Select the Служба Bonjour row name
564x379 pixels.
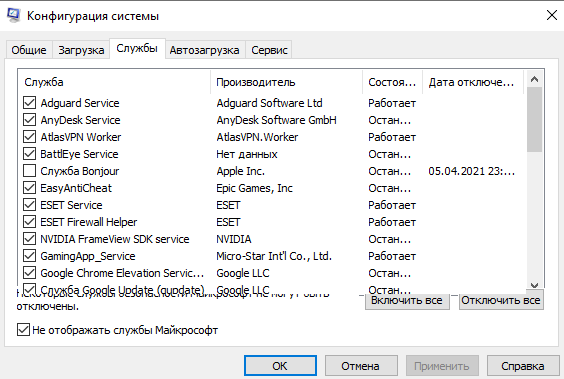tap(79, 171)
